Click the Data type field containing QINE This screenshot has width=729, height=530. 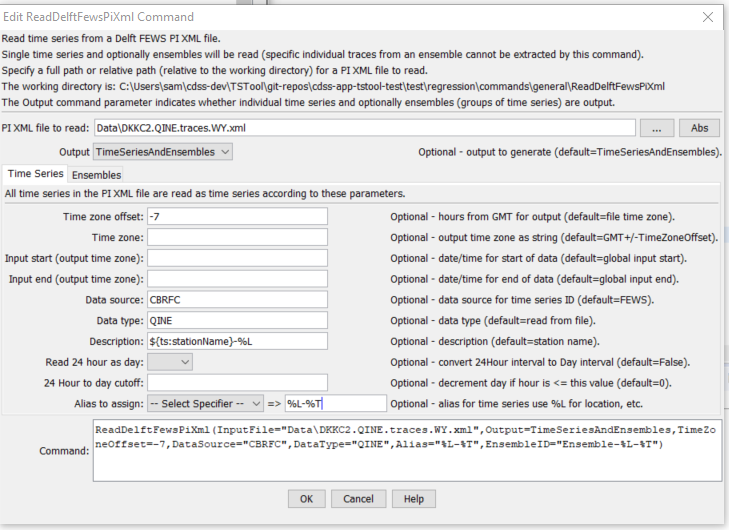(x=237, y=321)
